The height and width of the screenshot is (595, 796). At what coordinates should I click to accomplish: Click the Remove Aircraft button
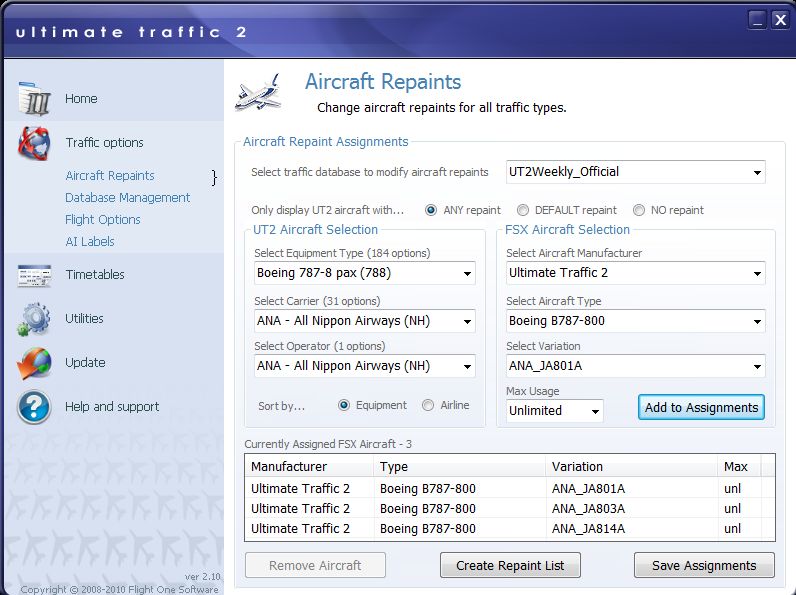click(x=315, y=566)
